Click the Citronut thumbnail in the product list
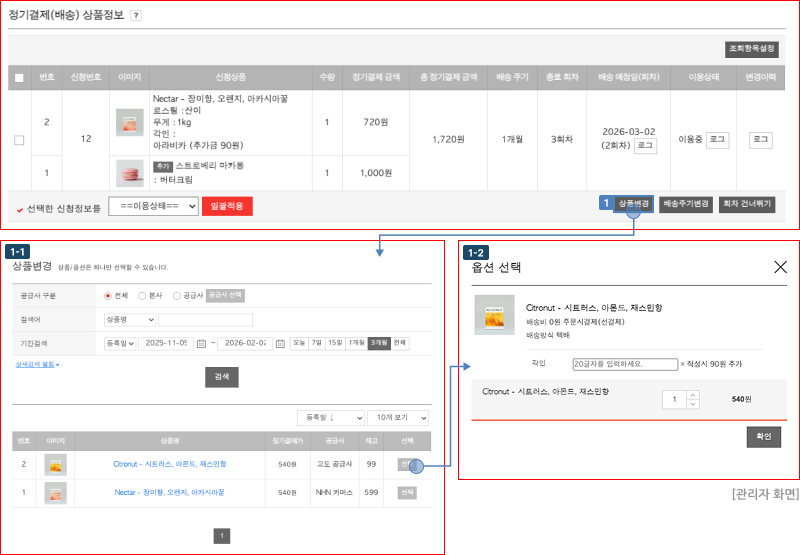The width and height of the screenshot is (800, 555). [x=54, y=464]
